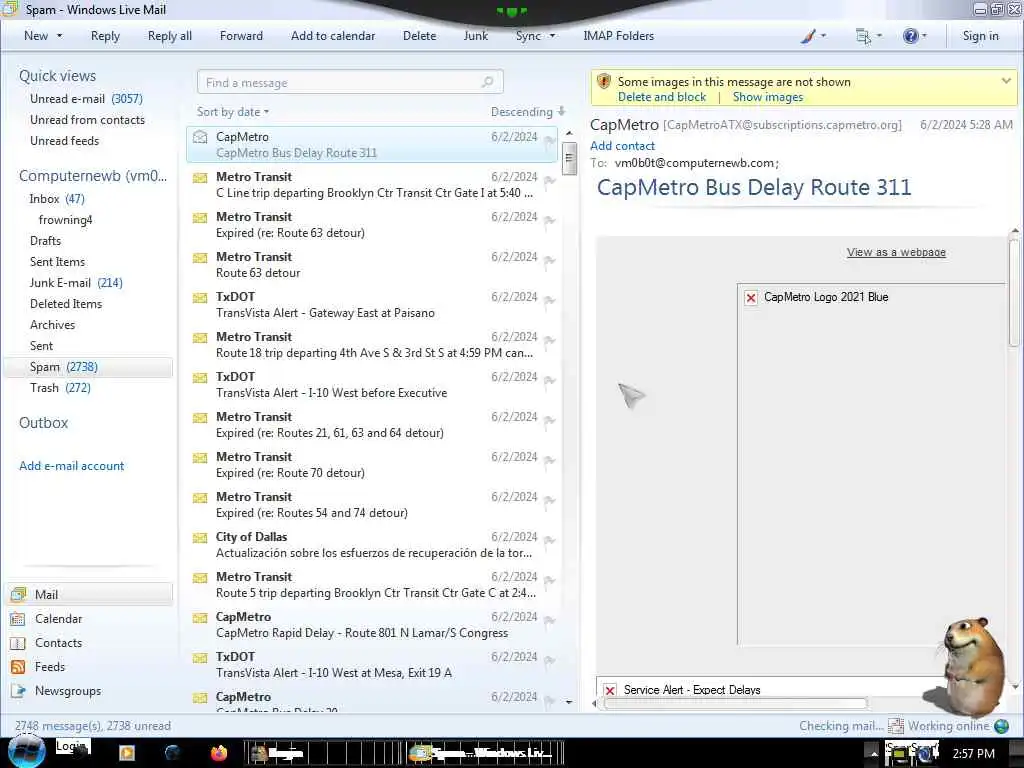Expand the Help icon dropdown arrow
Viewport: 1024px width, 768px height.
tap(924, 36)
